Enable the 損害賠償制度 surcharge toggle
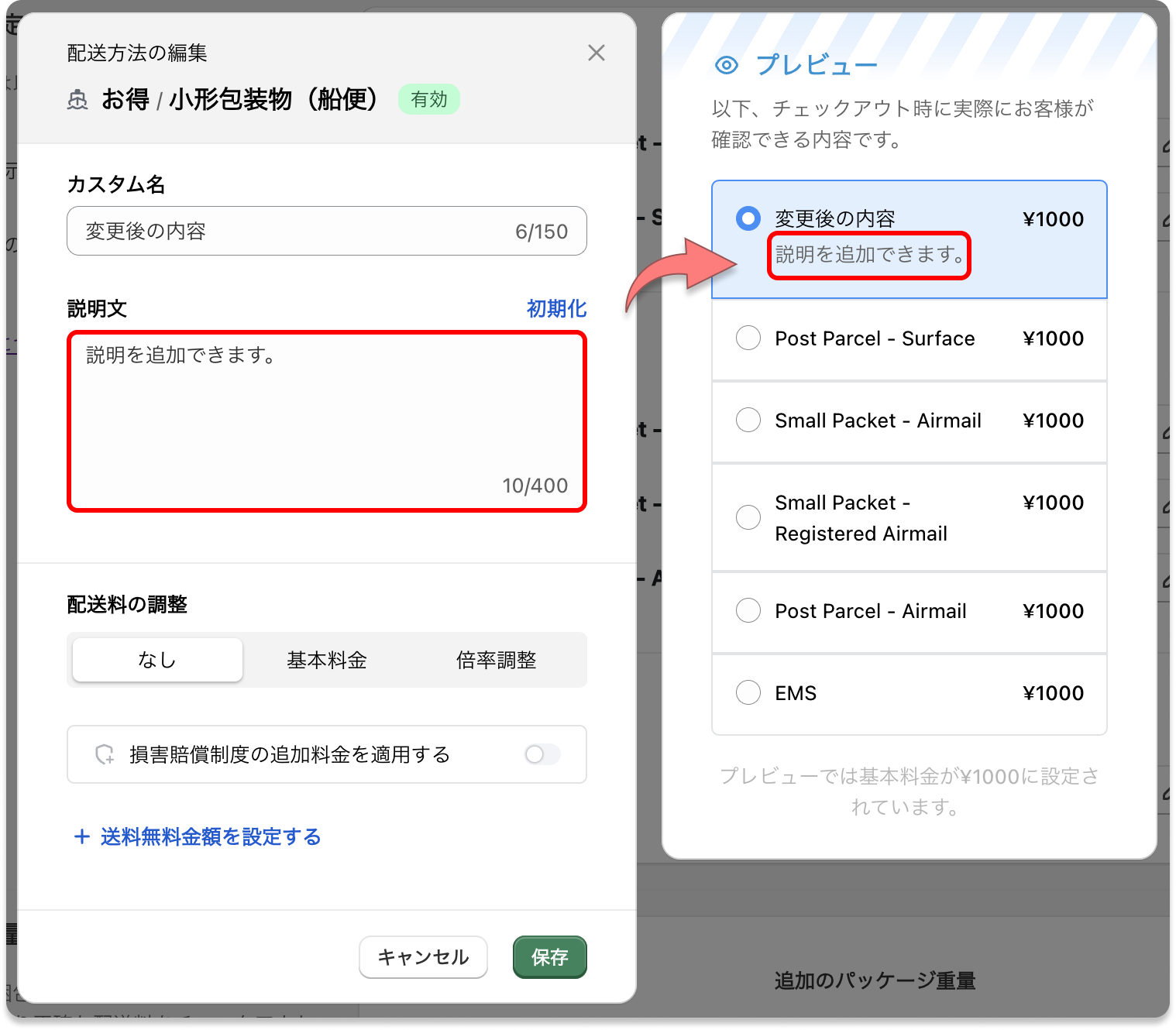1176x1030 pixels. pyautogui.click(x=542, y=754)
